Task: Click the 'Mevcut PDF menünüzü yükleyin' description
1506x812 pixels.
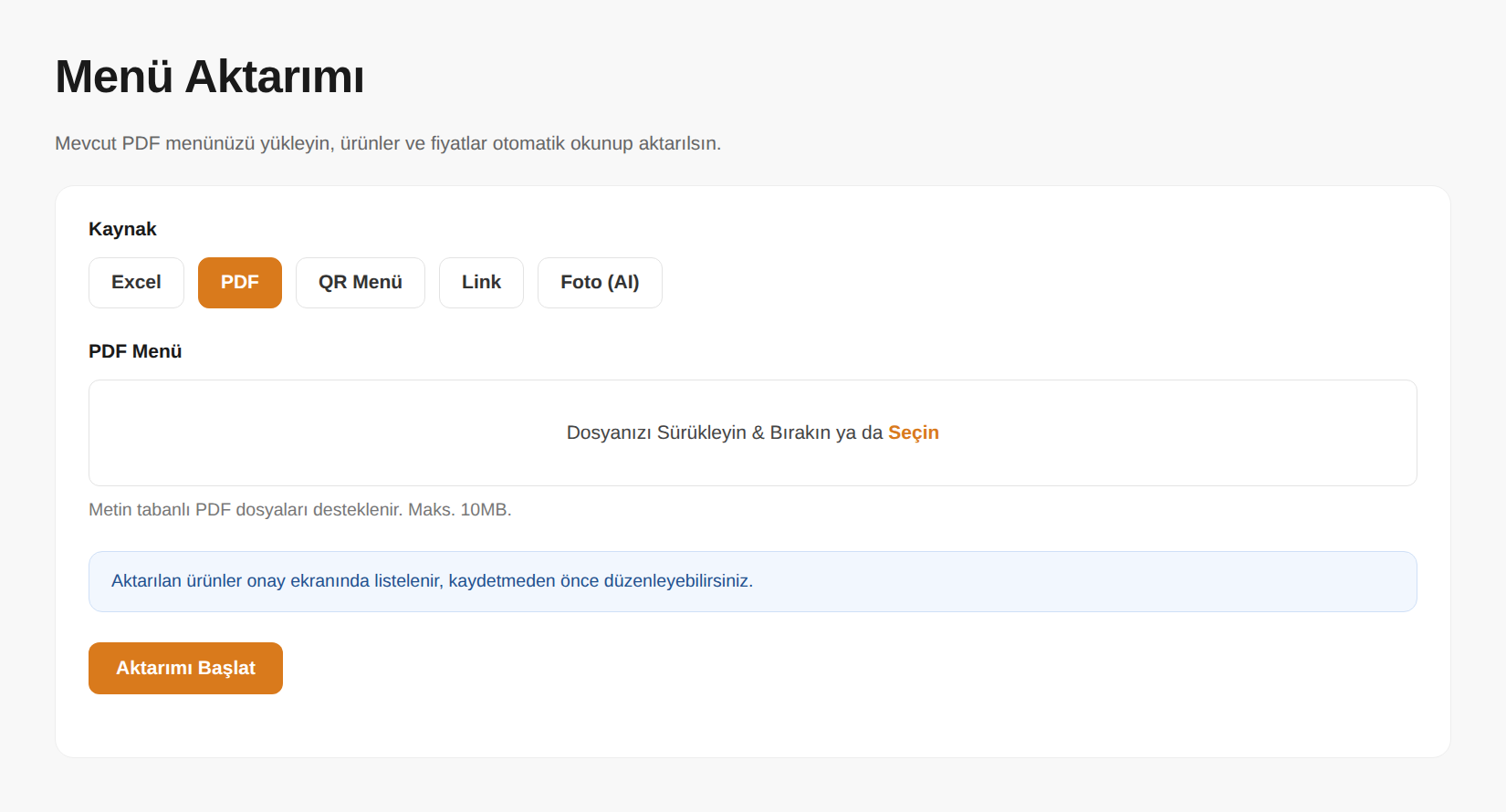Action: [x=388, y=143]
